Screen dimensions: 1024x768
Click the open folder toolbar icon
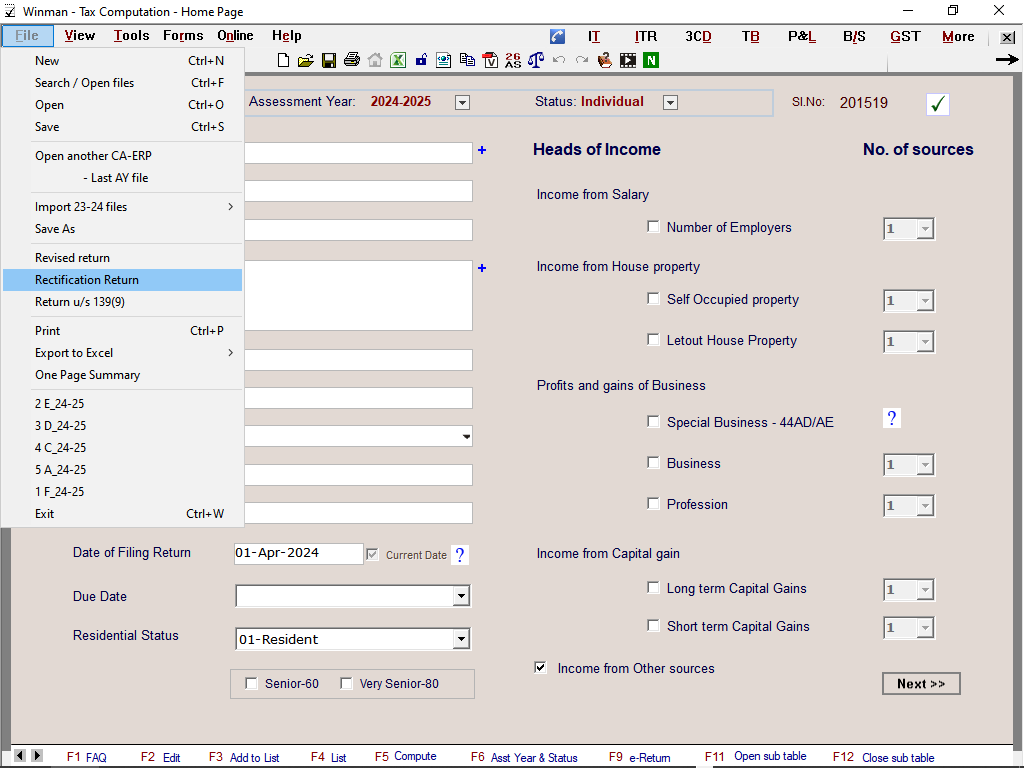(306, 60)
